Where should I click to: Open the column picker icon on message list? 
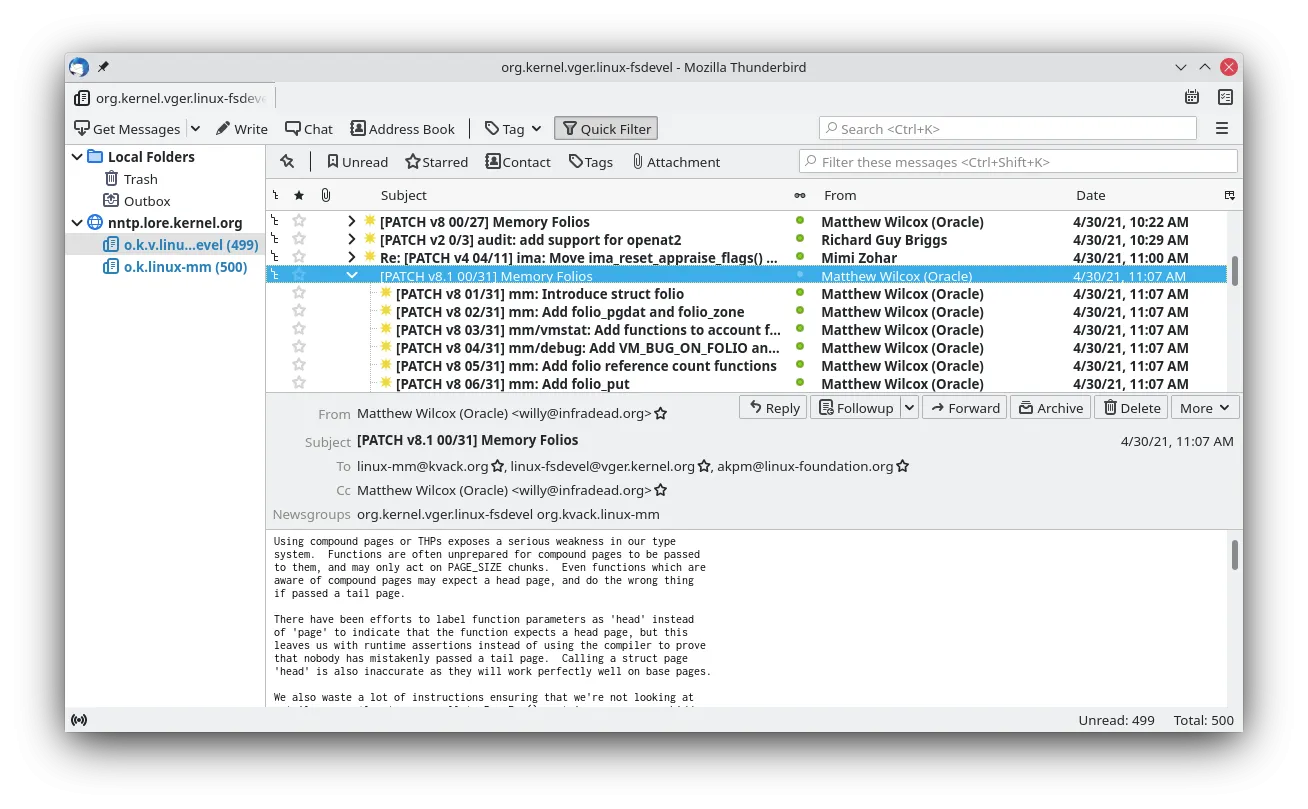coord(1229,194)
